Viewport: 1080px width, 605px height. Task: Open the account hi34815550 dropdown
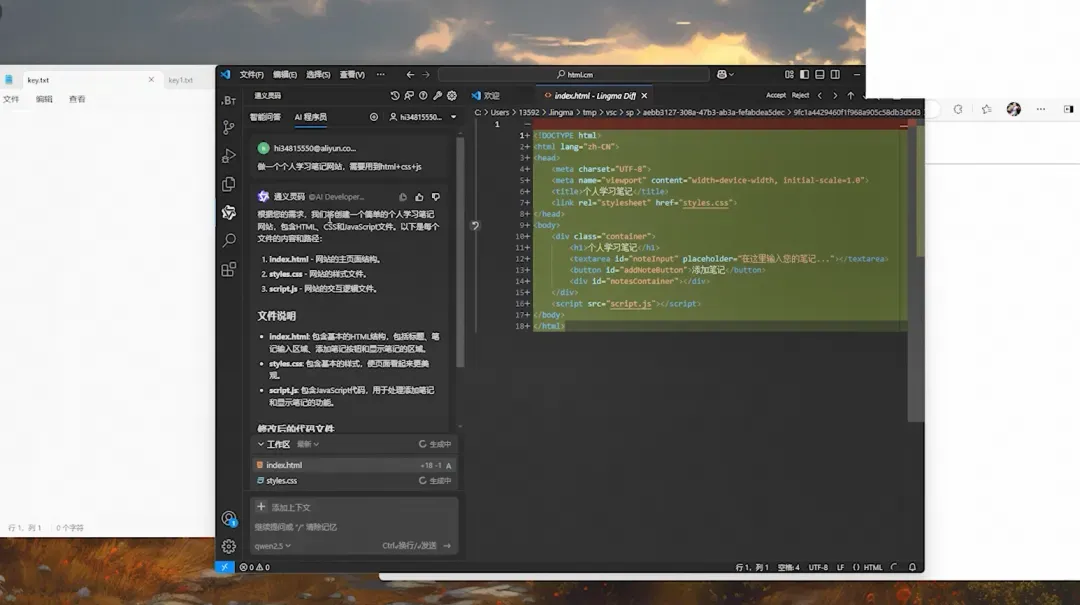click(x=423, y=117)
